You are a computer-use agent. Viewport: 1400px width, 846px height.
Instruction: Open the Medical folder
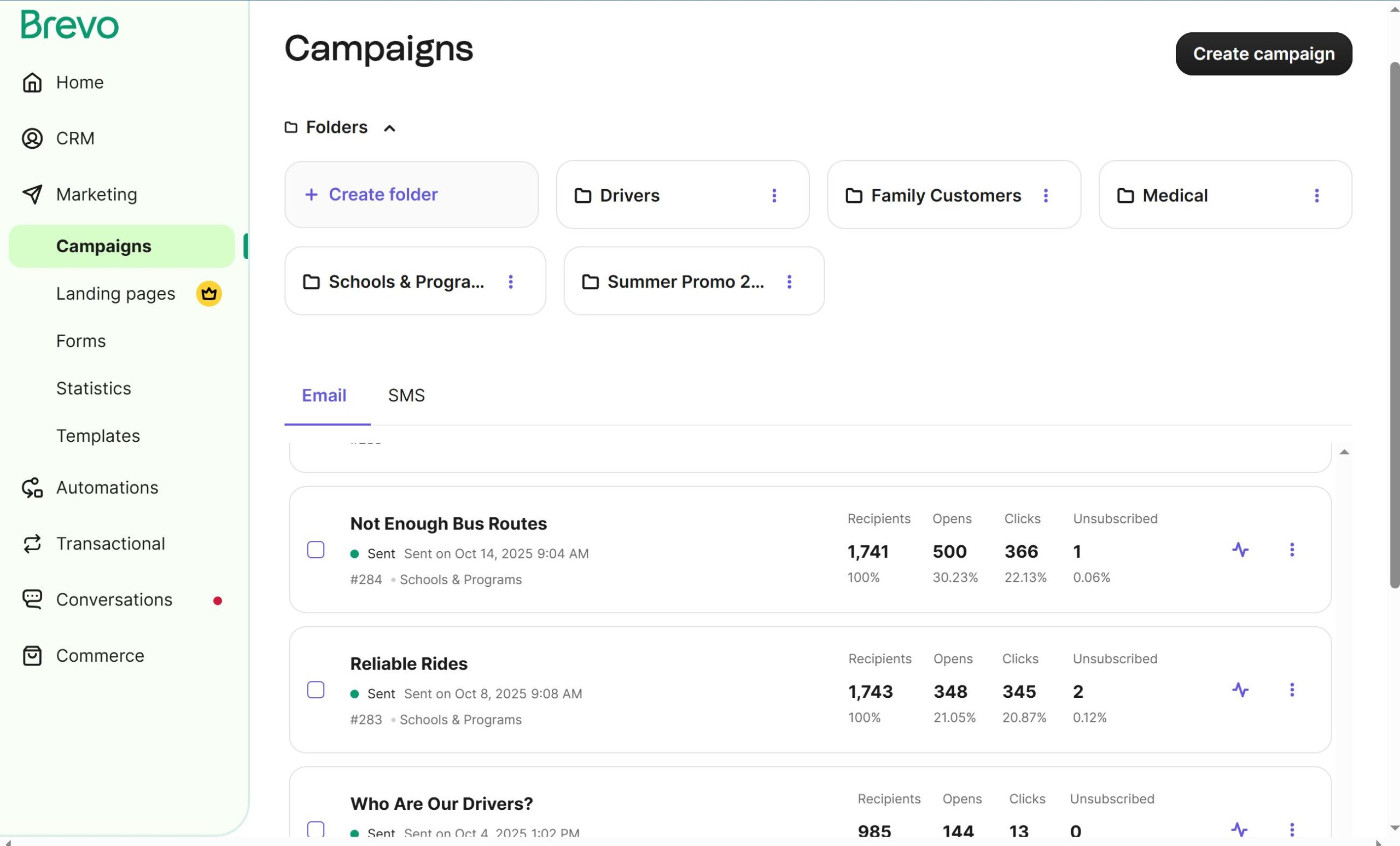(x=1225, y=195)
